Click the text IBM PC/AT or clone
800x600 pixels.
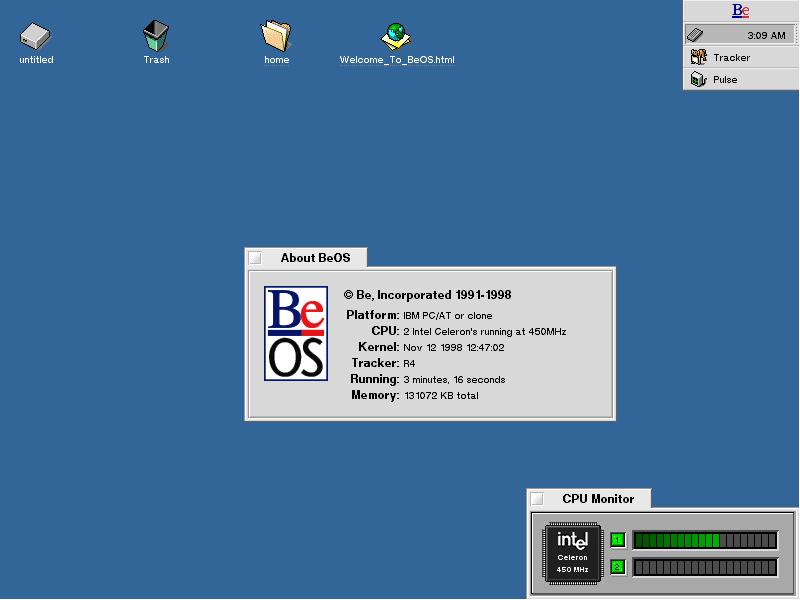click(x=447, y=316)
